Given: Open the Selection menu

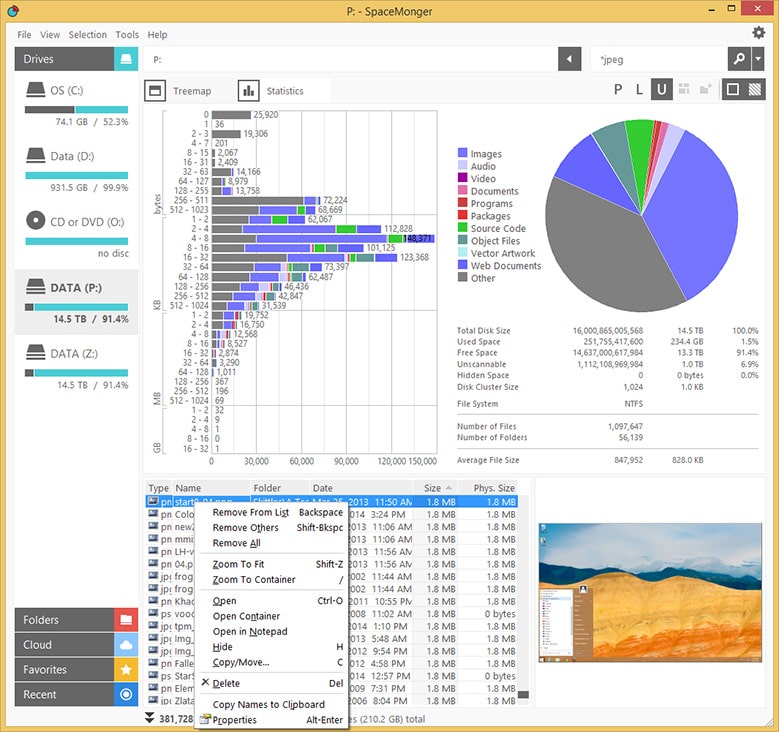Looking at the screenshot, I should point(87,35).
